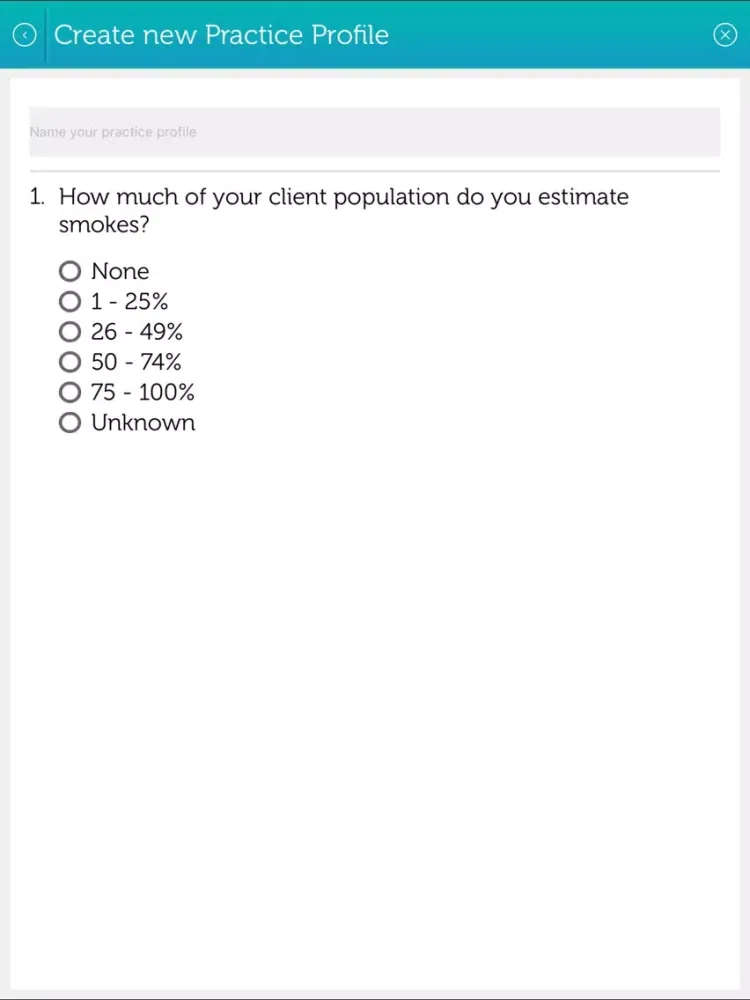The height and width of the screenshot is (1000, 750).
Task: Click the word 'estimate' in the question
Action: pyautogui.click(x=583, y=196)
